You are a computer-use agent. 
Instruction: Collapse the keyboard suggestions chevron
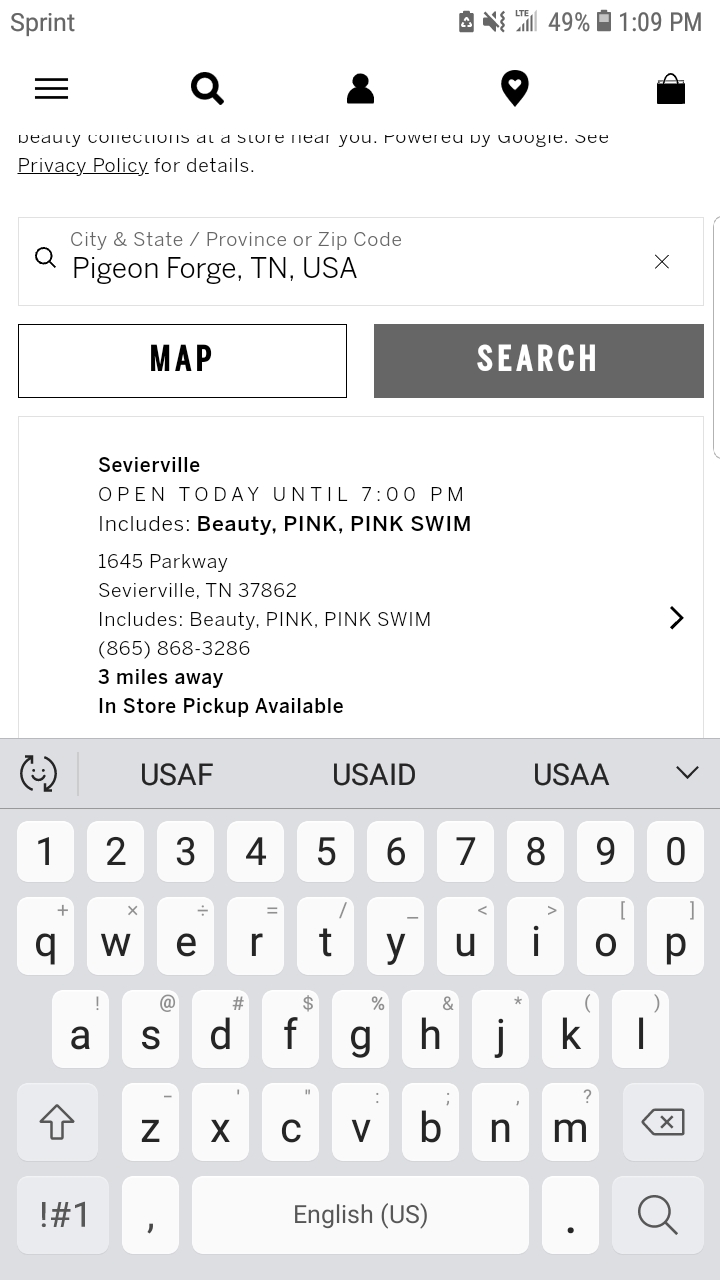point(687,773)
